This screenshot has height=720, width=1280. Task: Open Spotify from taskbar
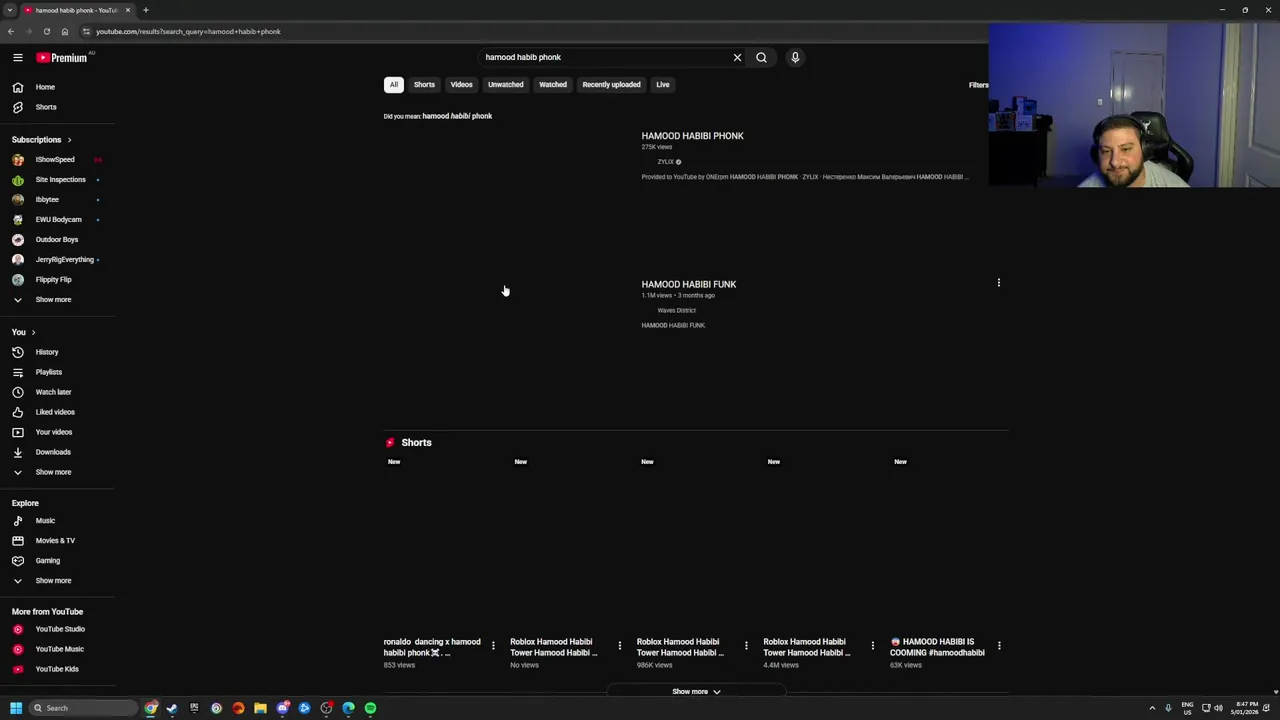[x=370, y=708]
